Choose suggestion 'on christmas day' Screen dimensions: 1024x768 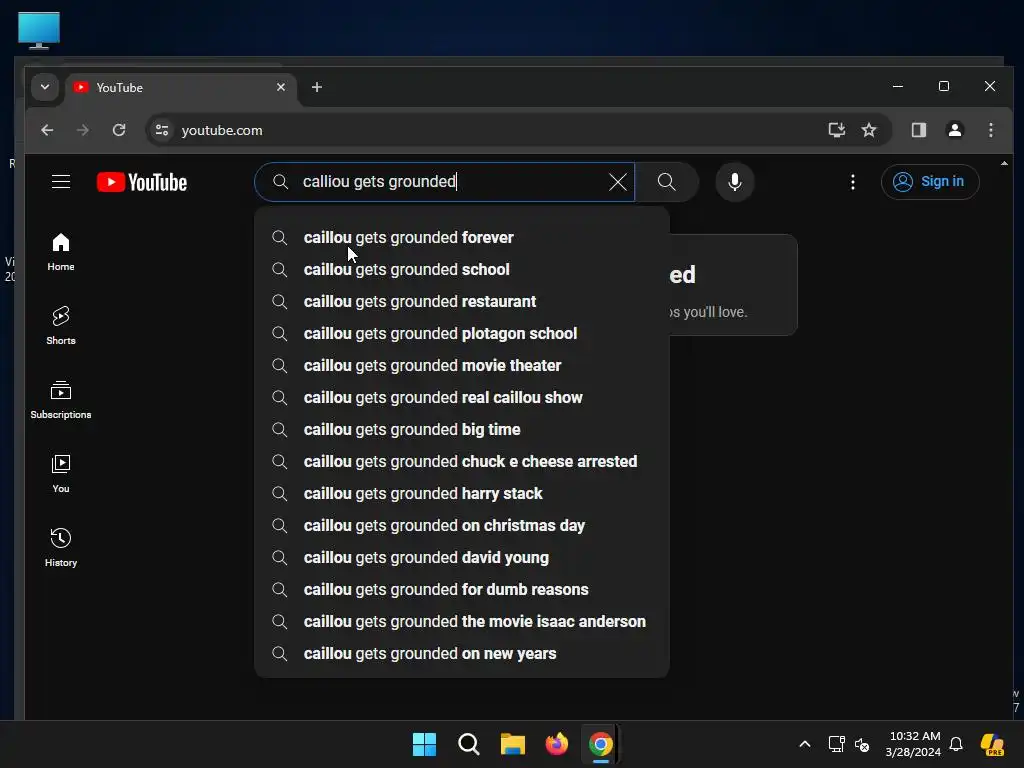[x=462, y=526]
